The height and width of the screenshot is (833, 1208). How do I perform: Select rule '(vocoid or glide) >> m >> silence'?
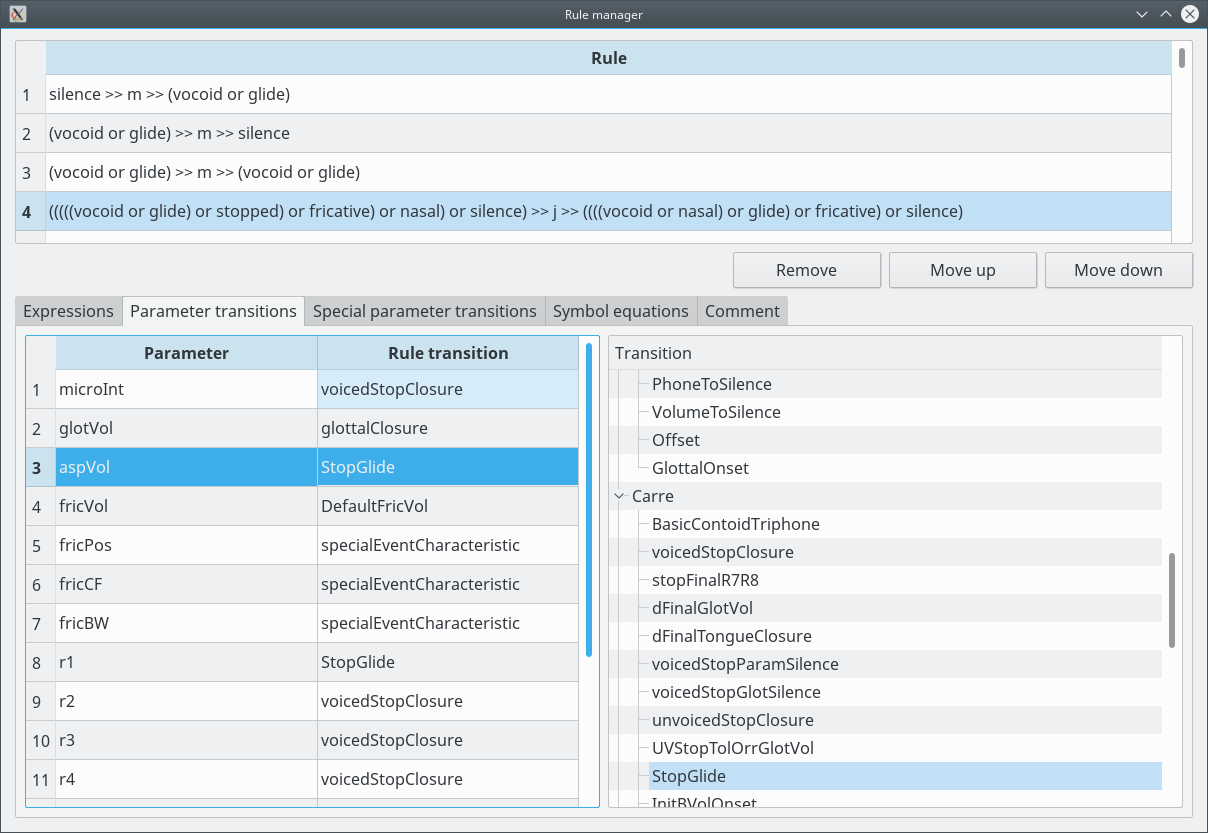608,133
